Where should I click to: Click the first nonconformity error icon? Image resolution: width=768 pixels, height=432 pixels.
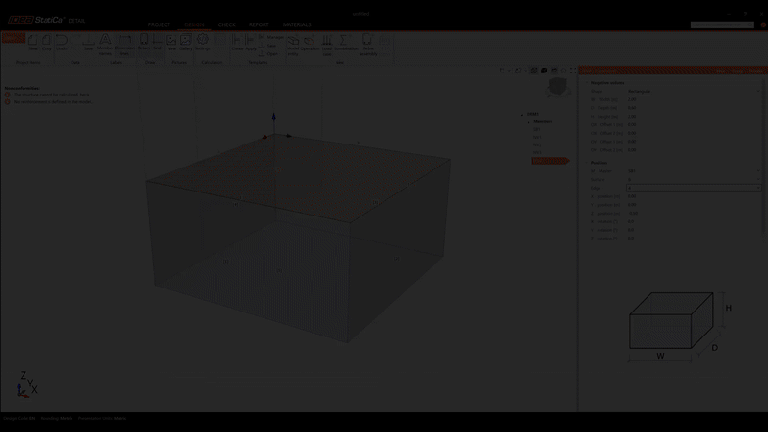coord(7,95)
